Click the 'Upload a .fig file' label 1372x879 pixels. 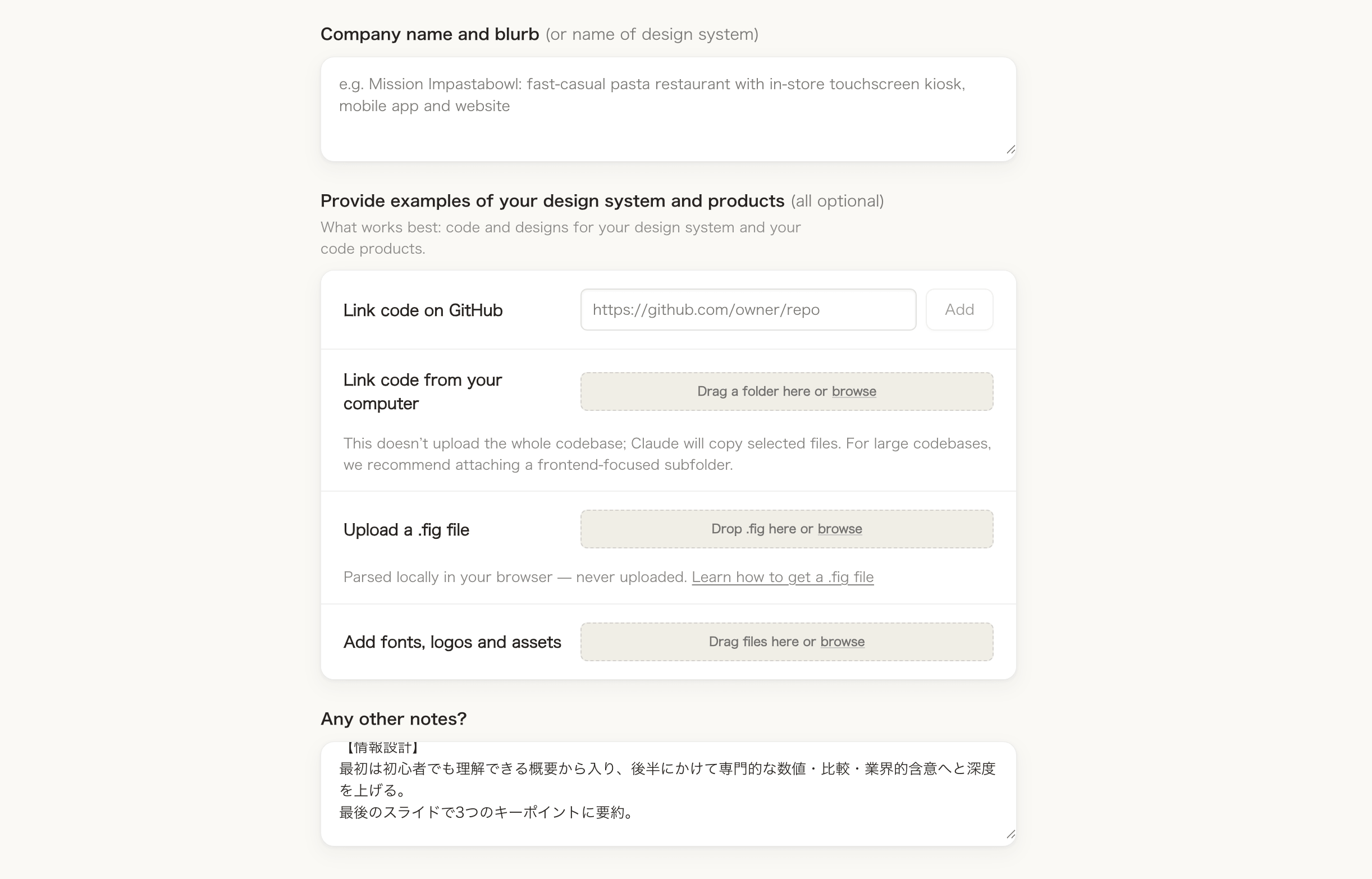pos(406,530)
